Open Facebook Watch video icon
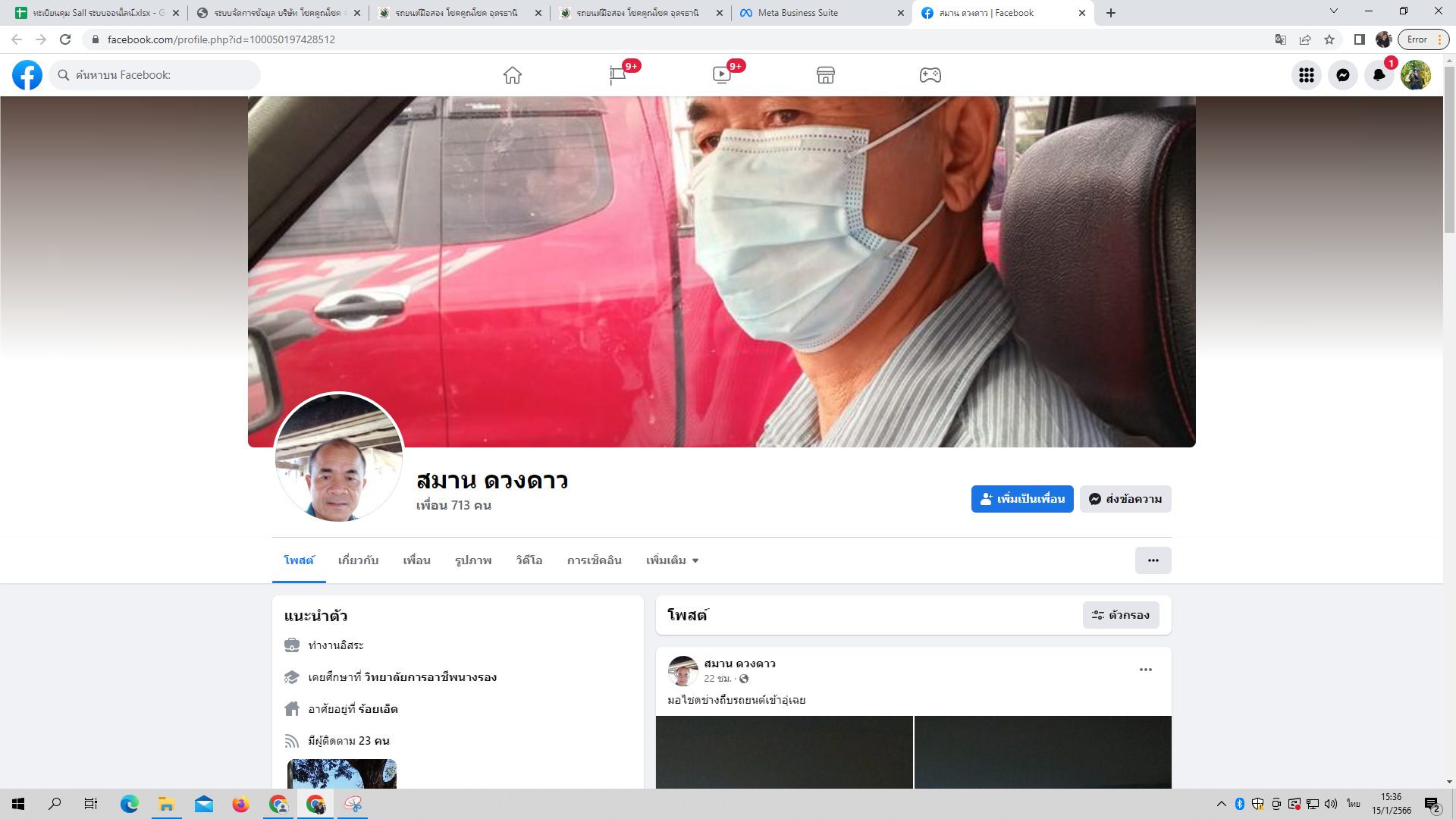This screenshot has width=1456, height=819. [x=721, y=75]
